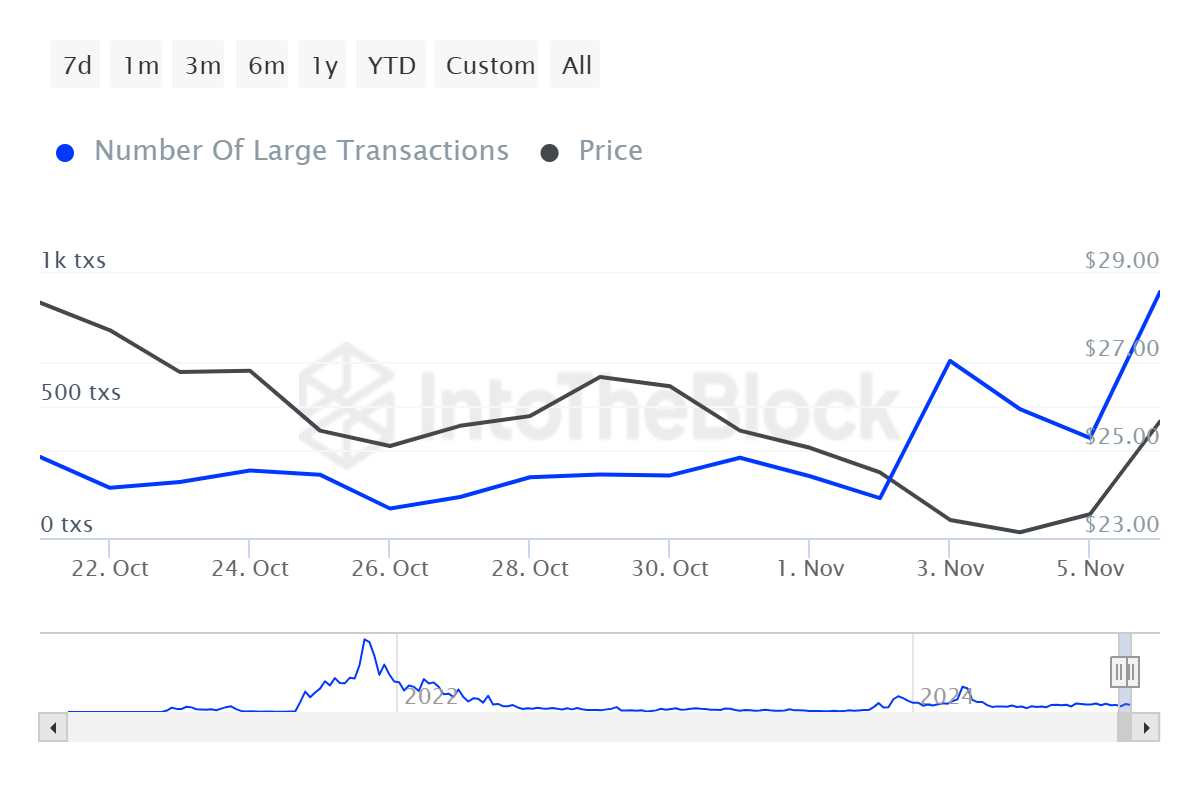
Task: Jump to 2024 in the navigator
Action: (x=946, y=696)
